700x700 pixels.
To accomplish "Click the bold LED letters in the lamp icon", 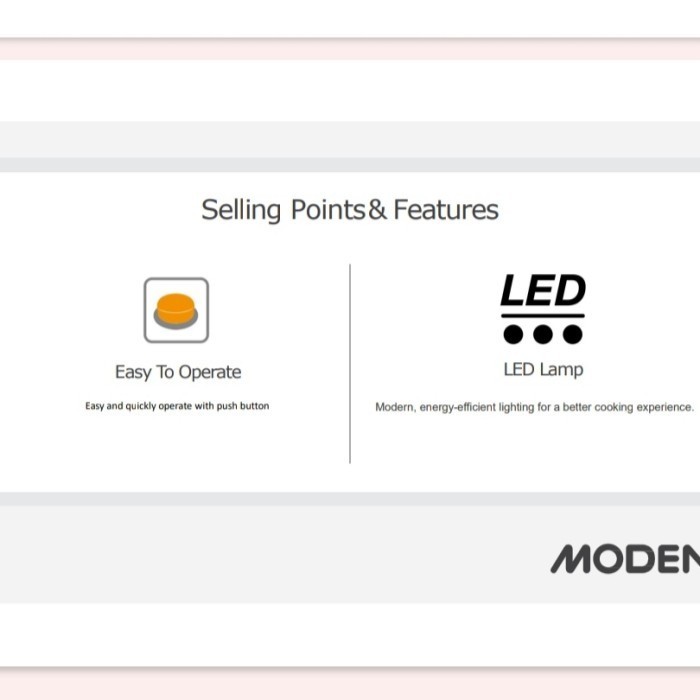I will tap(542, 291).
